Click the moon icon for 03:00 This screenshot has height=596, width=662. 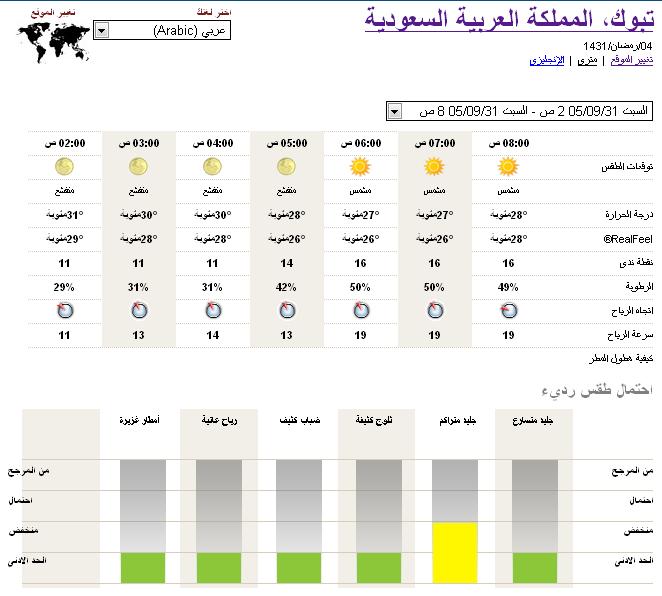tap(138, 166)
